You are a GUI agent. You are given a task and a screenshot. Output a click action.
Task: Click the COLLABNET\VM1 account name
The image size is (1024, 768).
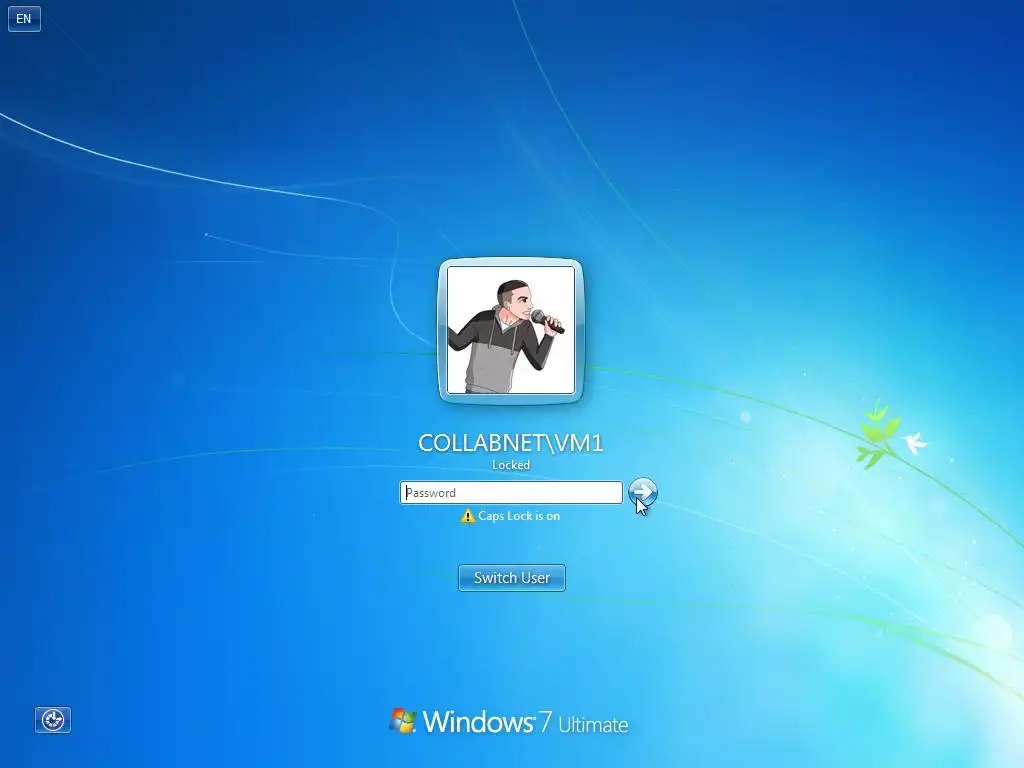(511, 443)
